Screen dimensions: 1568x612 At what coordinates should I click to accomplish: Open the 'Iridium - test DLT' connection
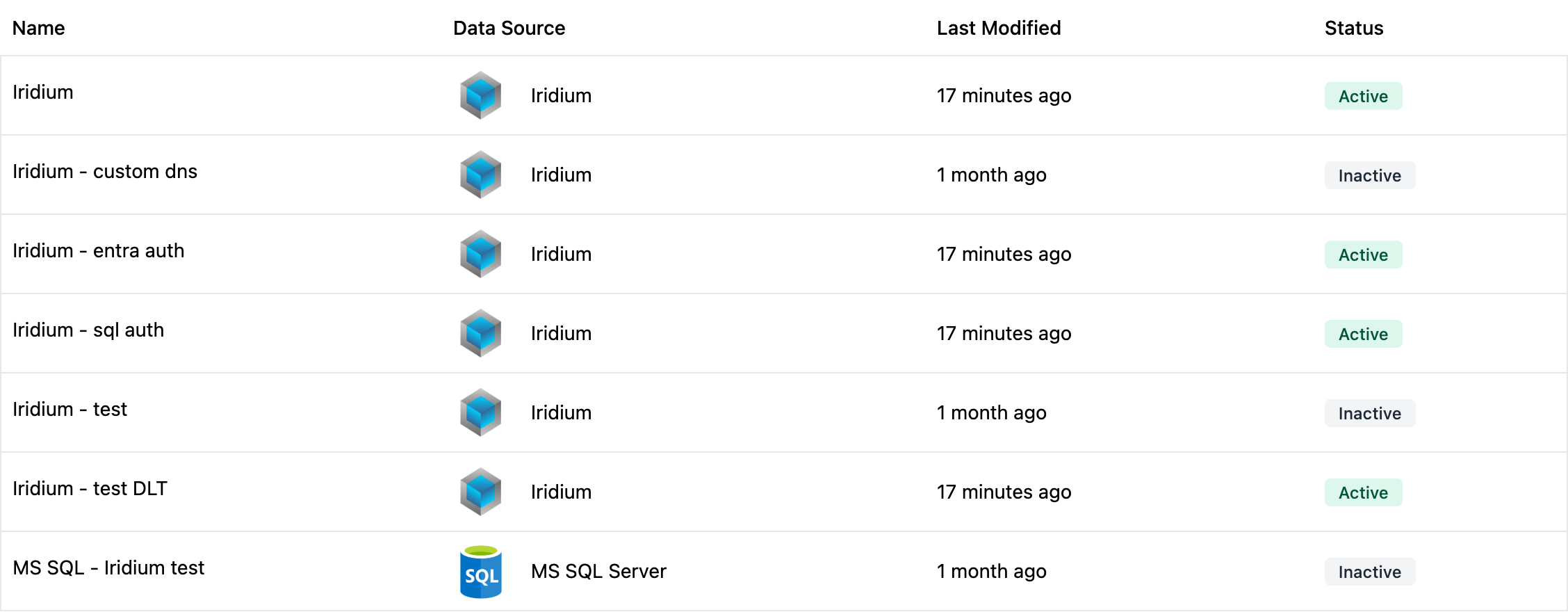[x=89, y=489]
